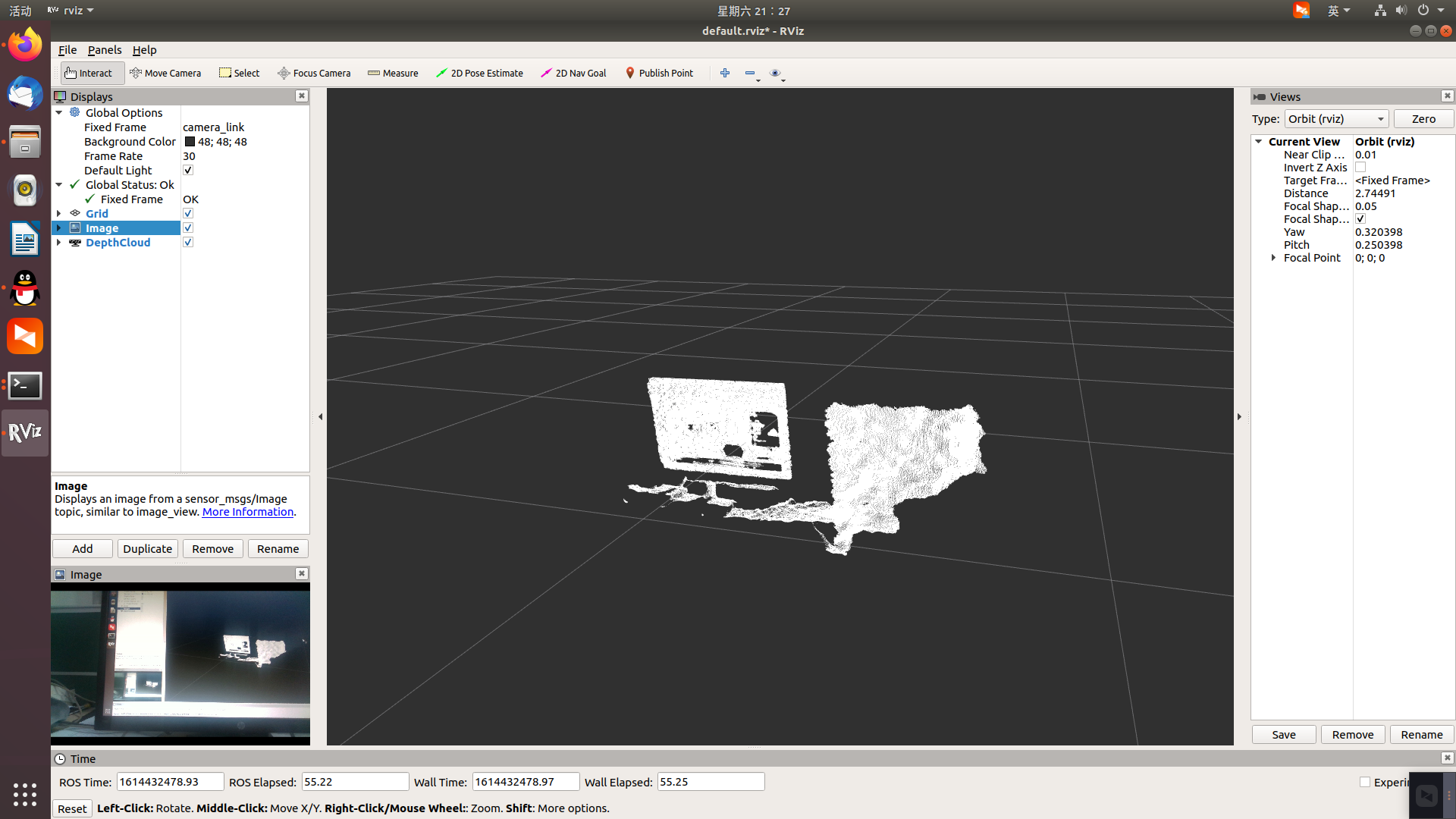Screen dimensions: 1456x819
Task: Open the More Information link
Action: [247, 512]
